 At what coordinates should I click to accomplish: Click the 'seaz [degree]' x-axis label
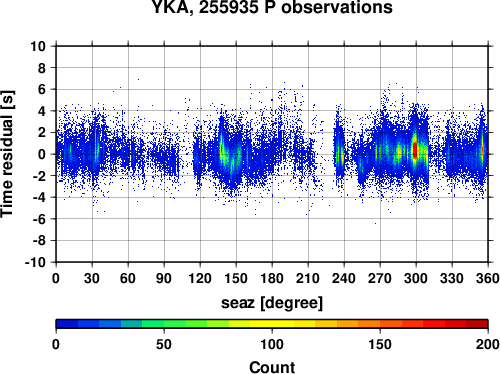pos(272,303)
